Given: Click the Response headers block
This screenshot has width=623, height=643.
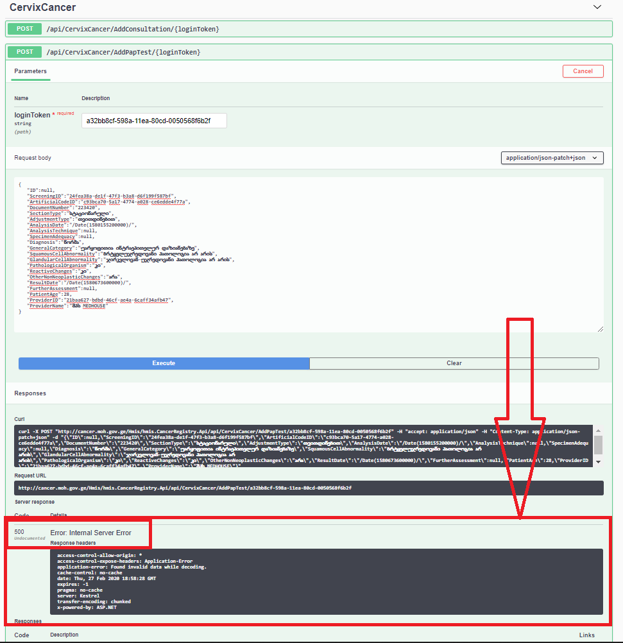Looking at the screenshot, I should [325, 581].
